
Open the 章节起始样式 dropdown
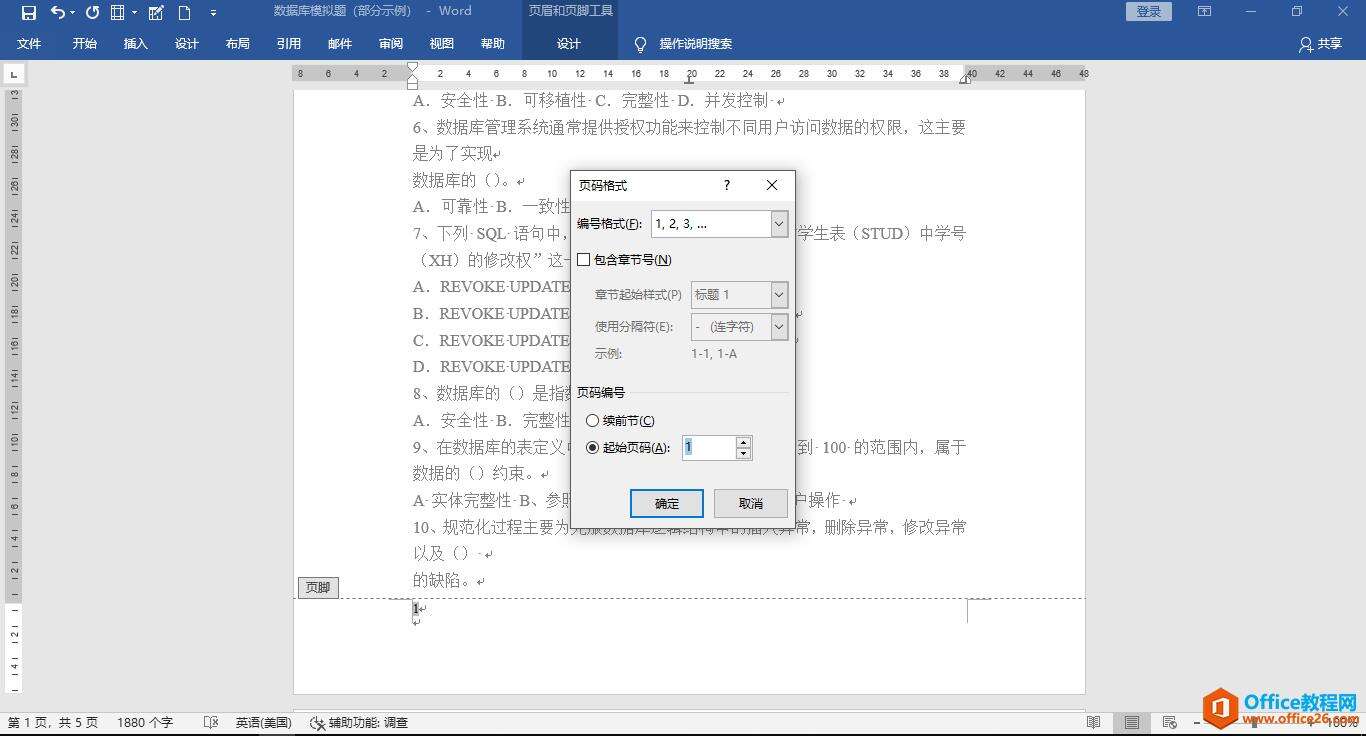pyautogui.click(x=779, y=295)
